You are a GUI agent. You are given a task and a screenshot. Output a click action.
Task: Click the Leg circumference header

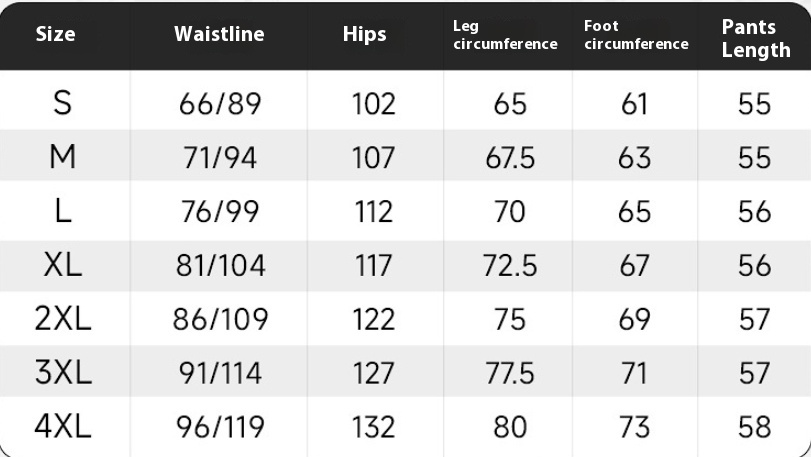505,35
